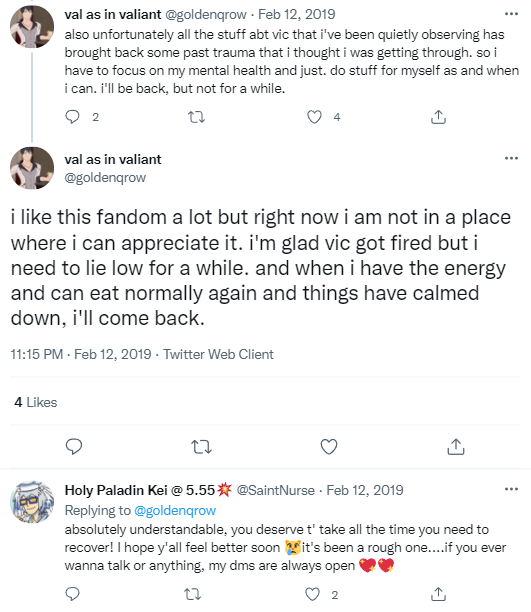Reply to the first goldenqrow tweet

[x=72, y=117]
